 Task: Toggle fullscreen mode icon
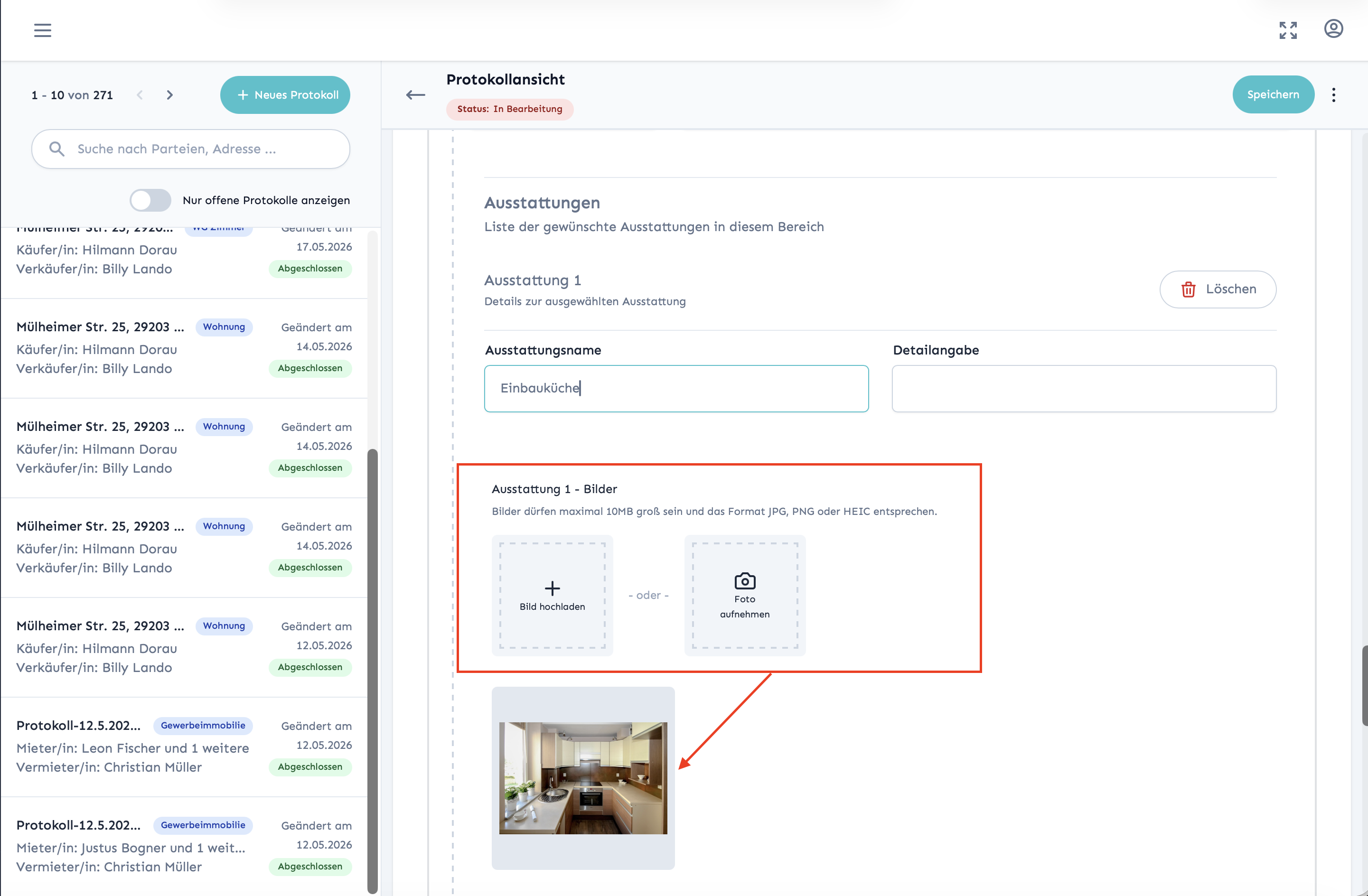point(1287,30)
